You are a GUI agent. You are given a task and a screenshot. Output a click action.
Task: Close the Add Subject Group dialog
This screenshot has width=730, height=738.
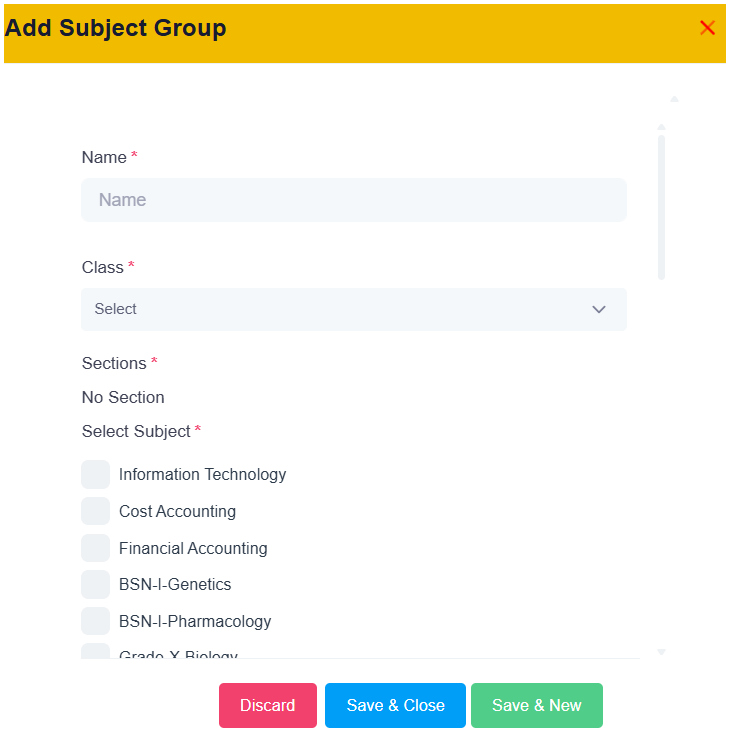(707, 28)
